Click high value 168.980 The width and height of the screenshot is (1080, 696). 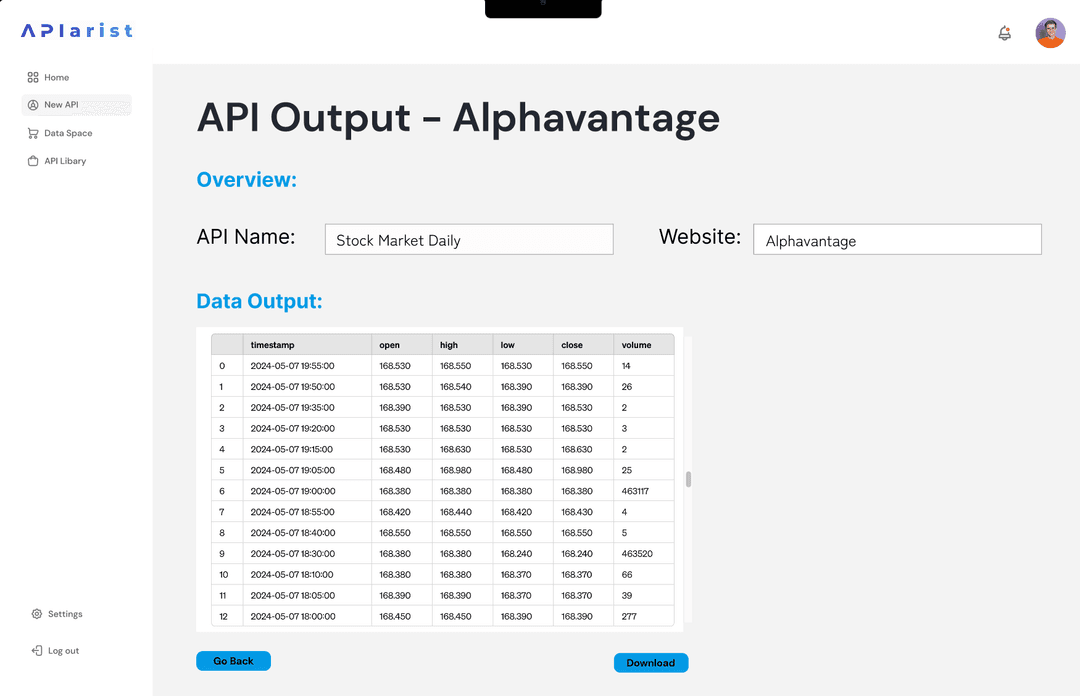455,470
